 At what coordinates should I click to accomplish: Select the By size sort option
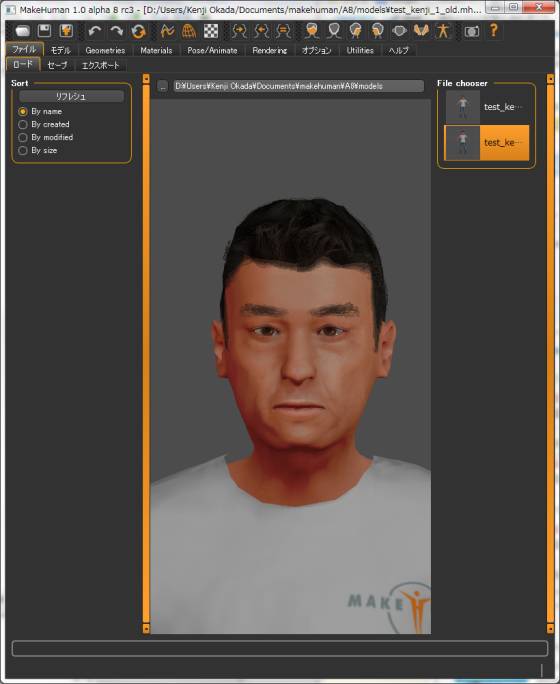[x=38, y=150]
